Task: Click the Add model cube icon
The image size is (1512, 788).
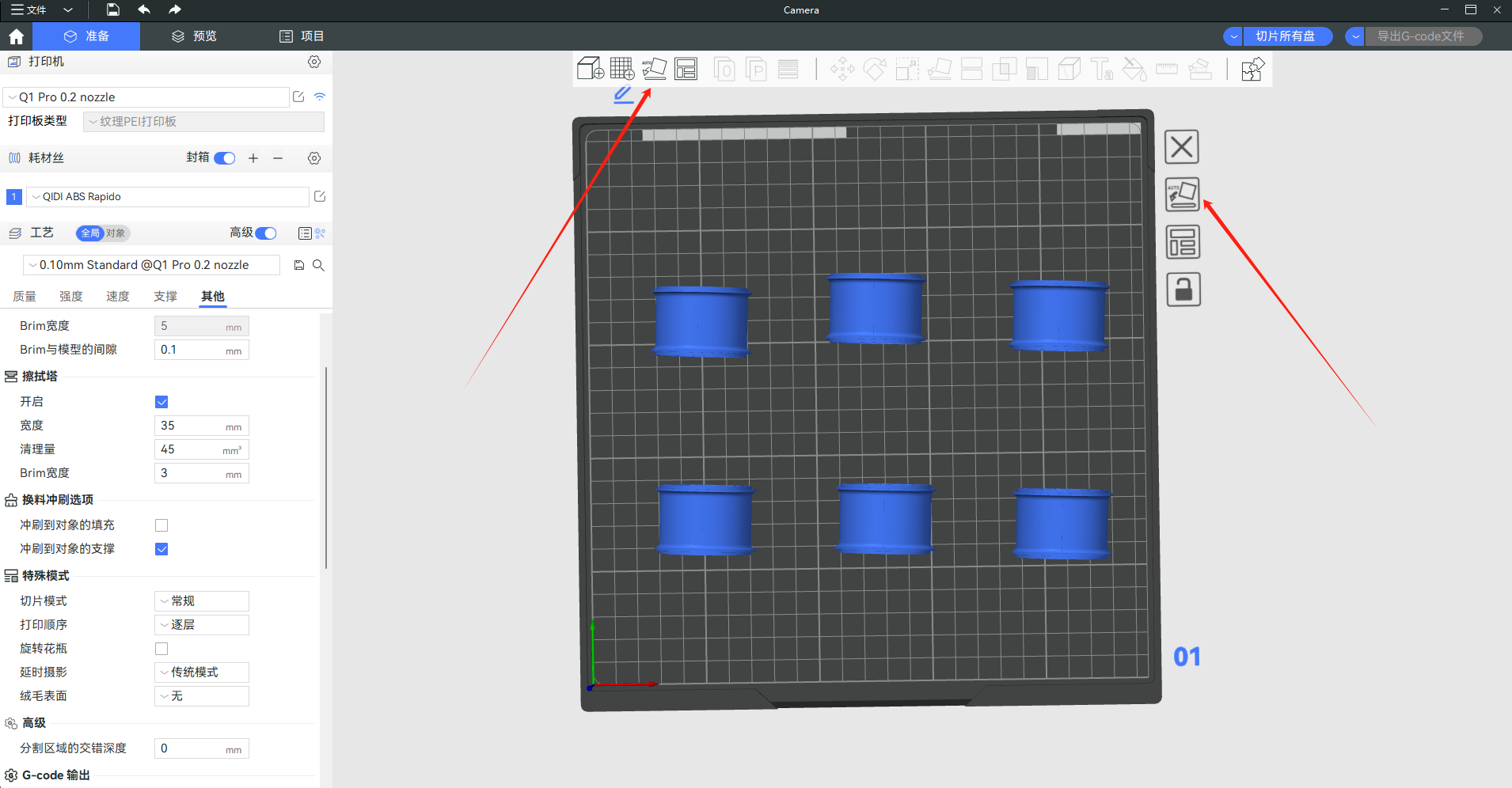Action: [x=590, y=69]
